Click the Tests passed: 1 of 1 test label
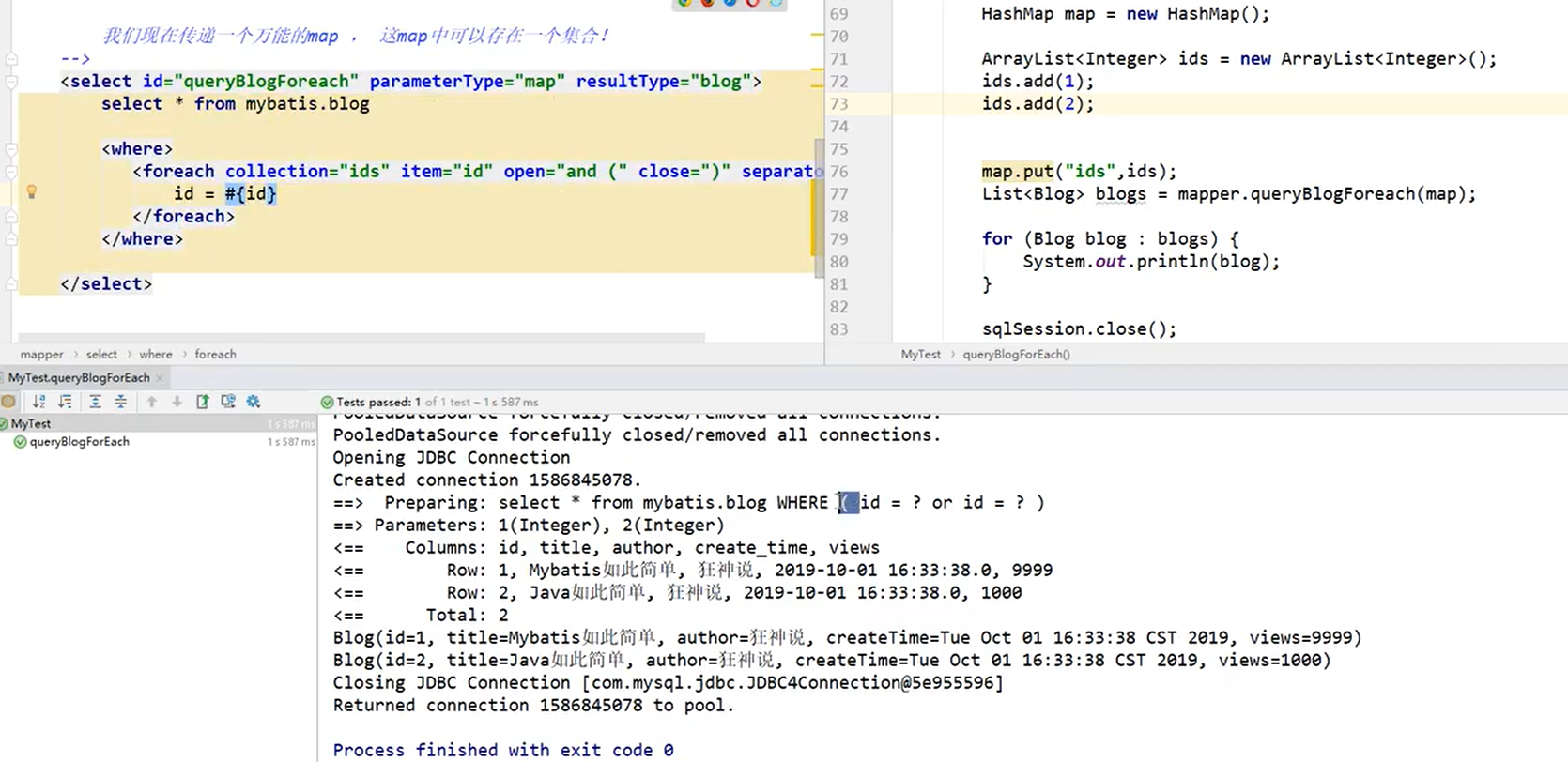This screenshot has width=1568, height=762. click(438, 402)
